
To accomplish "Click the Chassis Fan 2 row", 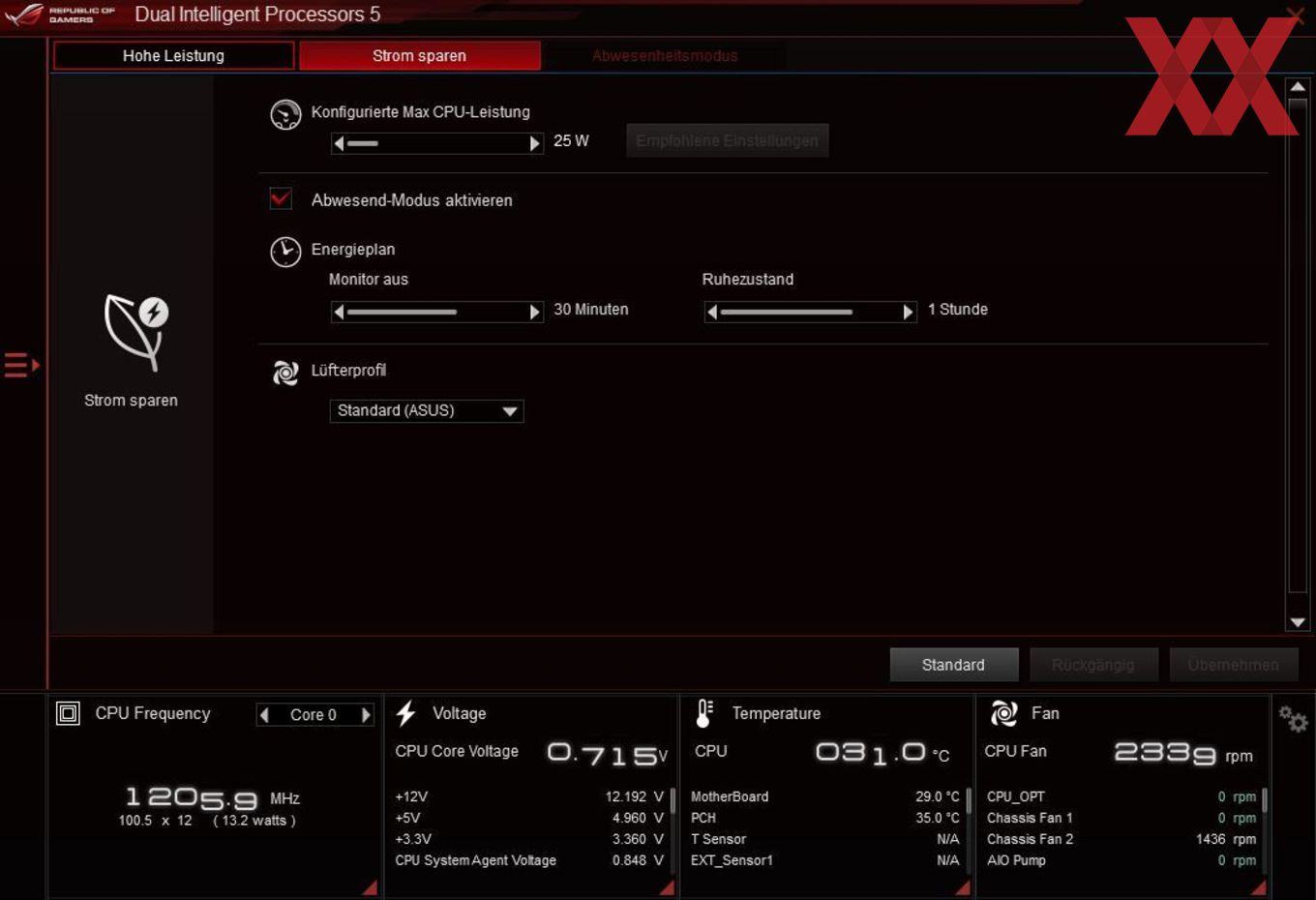I will (1122, 839).
